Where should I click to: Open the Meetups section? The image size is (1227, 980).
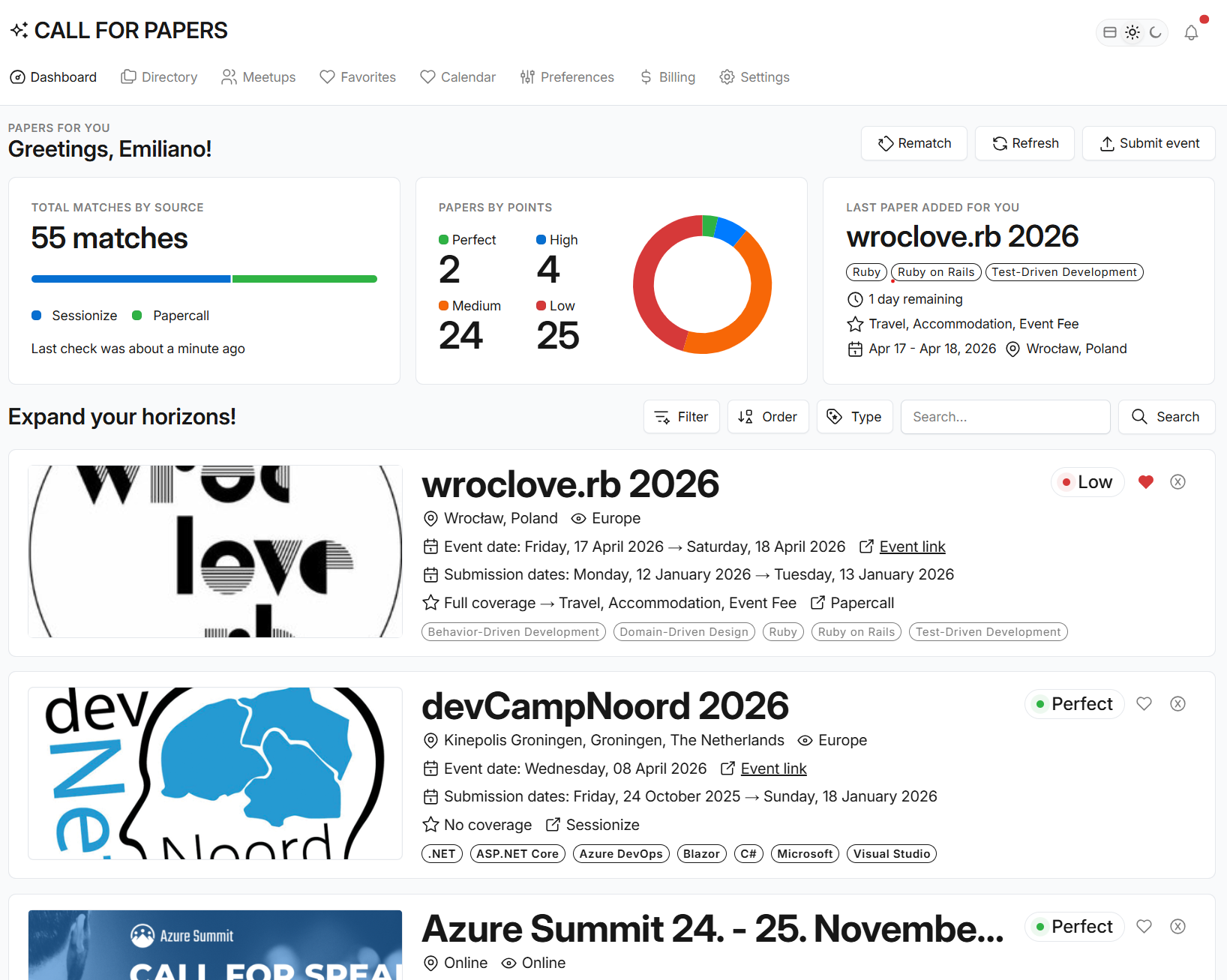[258, 77]
